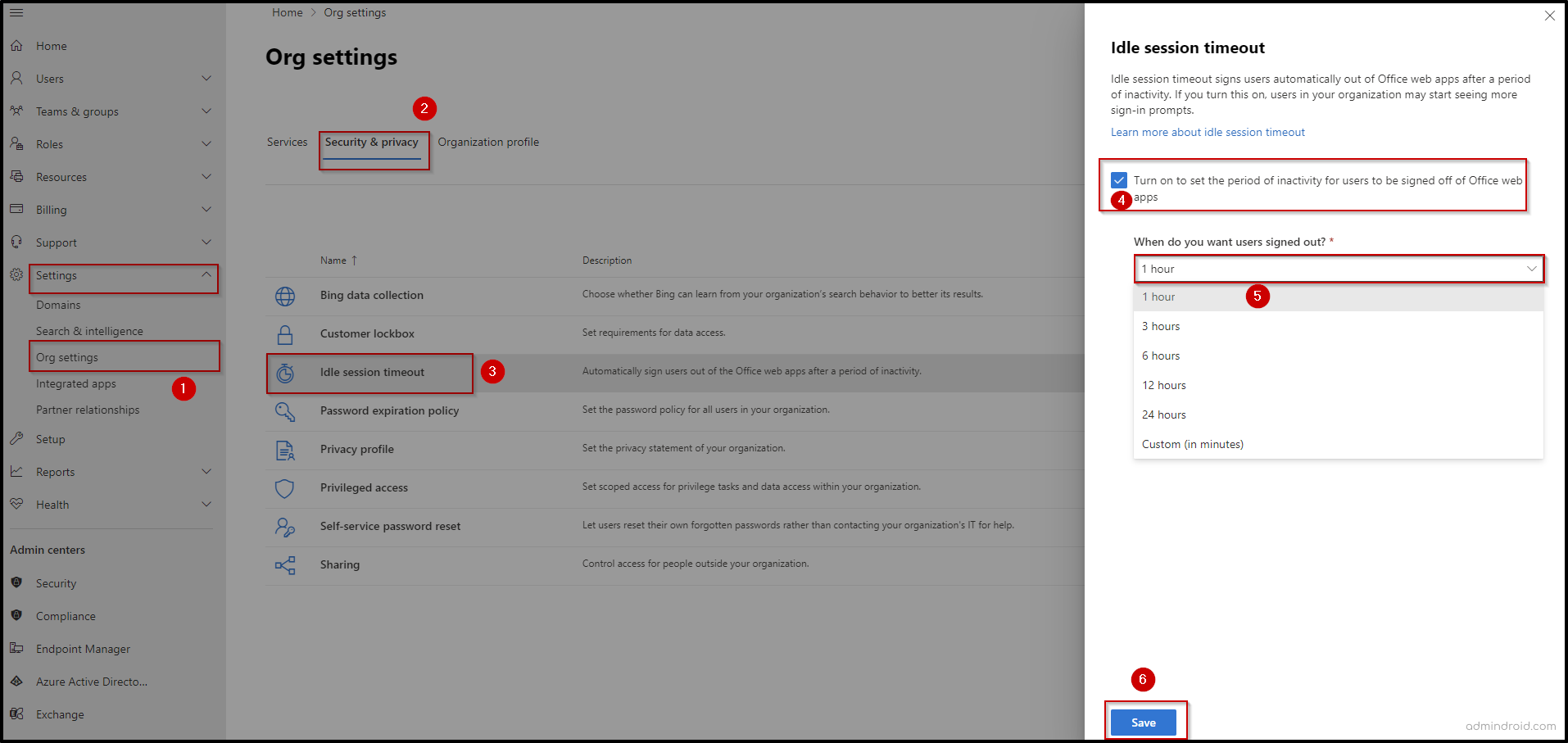
Task: Choose 12 hours from the dropdown list
Action: pyautogui.click(x=1339, y=385)
